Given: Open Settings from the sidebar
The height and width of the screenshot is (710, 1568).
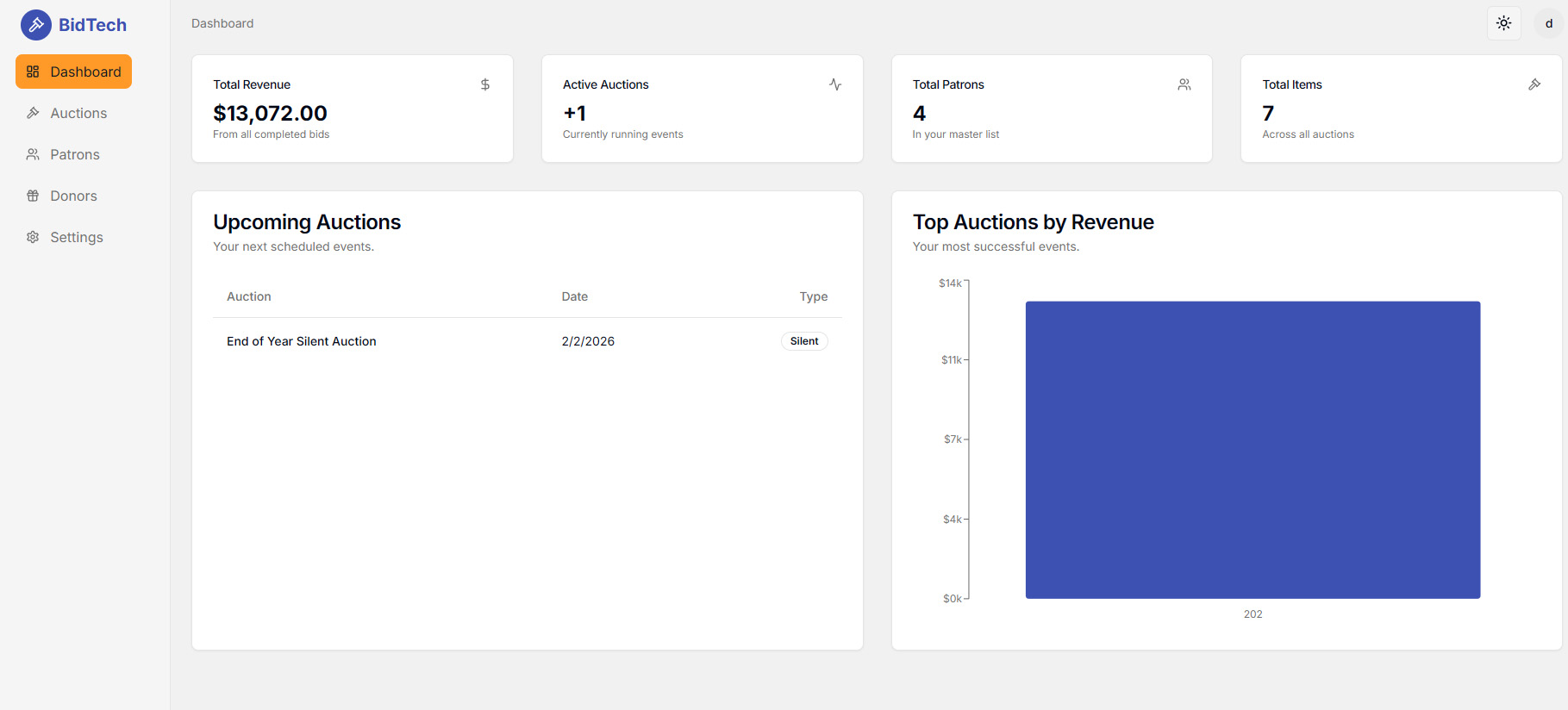Looking at the screenshot, I should coord(76,237).
